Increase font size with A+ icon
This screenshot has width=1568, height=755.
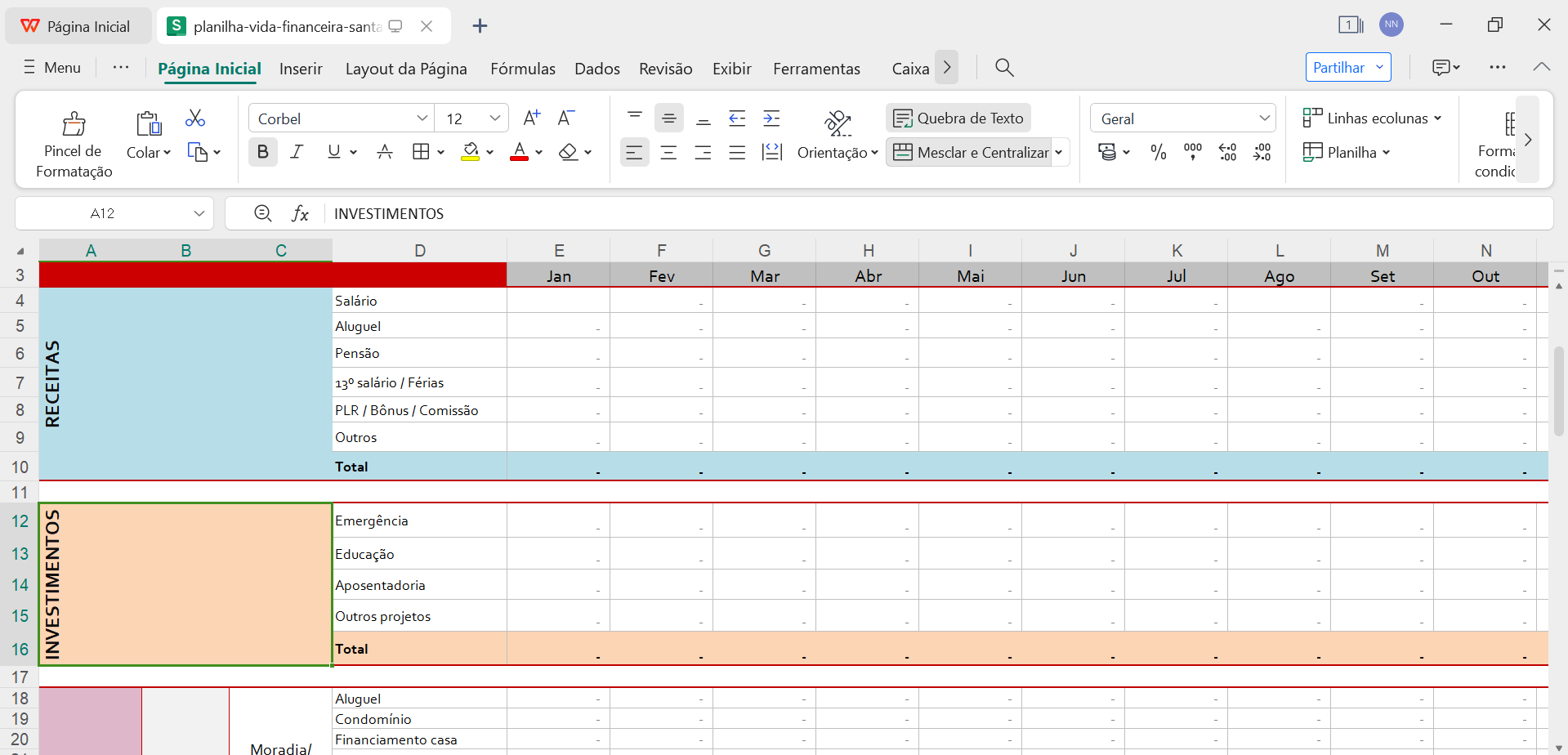tap(531, 117)
